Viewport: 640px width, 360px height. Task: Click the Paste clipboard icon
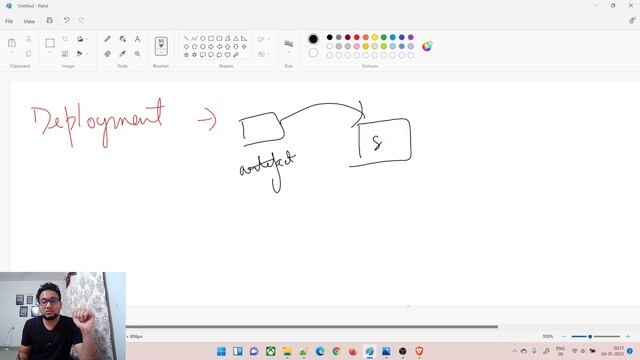(12, 42)
